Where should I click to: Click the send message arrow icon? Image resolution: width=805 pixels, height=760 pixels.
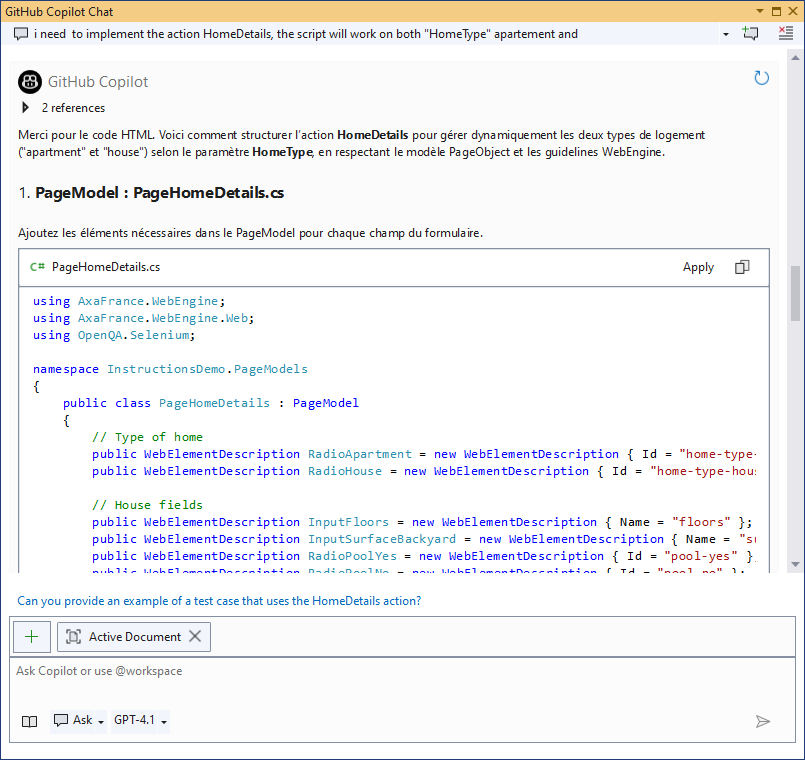763,721
